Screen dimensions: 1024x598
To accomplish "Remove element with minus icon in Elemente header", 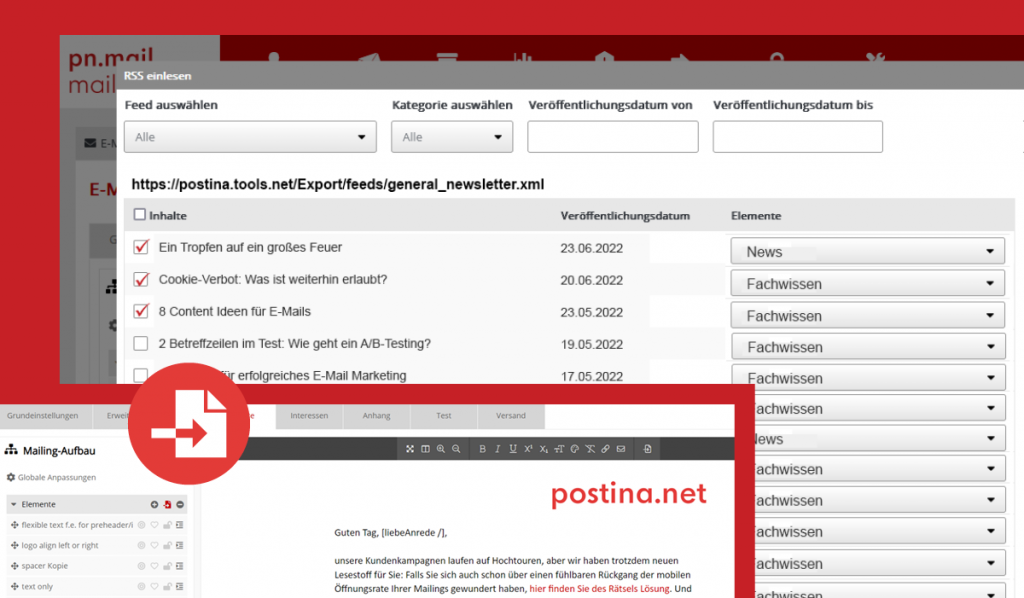I will [180, 505].
